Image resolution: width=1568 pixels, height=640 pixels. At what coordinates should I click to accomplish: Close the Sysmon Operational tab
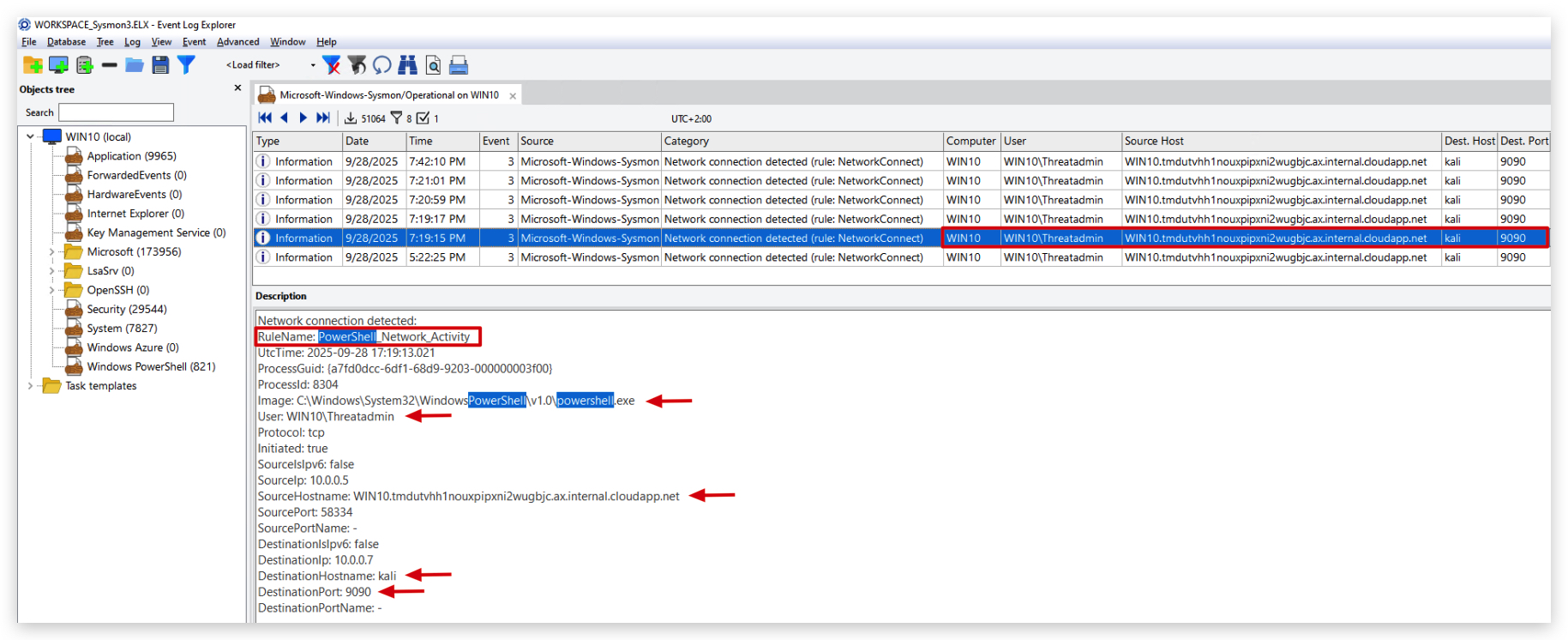pos(513,96)
